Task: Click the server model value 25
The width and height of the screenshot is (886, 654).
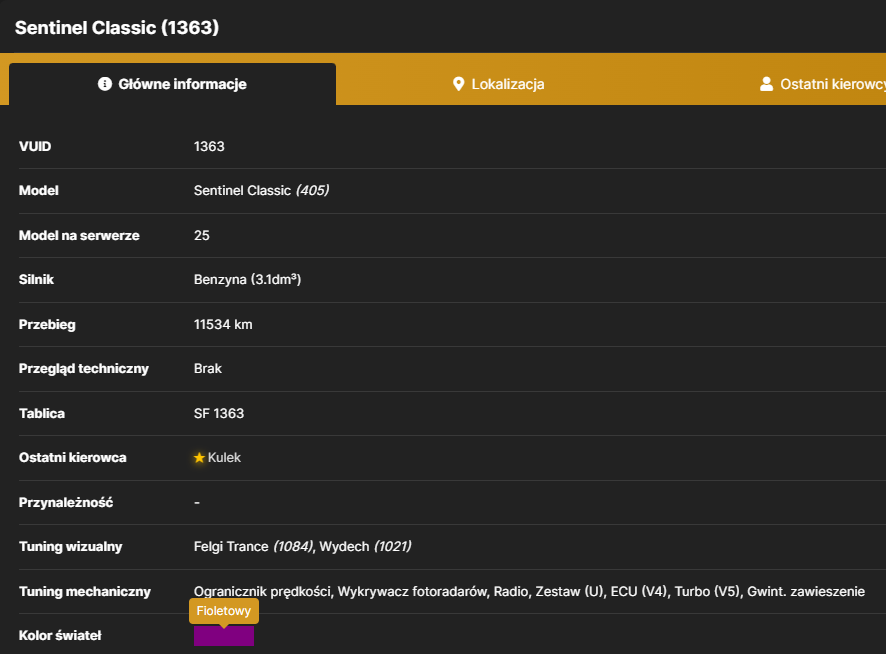Action: pos(202,235)
